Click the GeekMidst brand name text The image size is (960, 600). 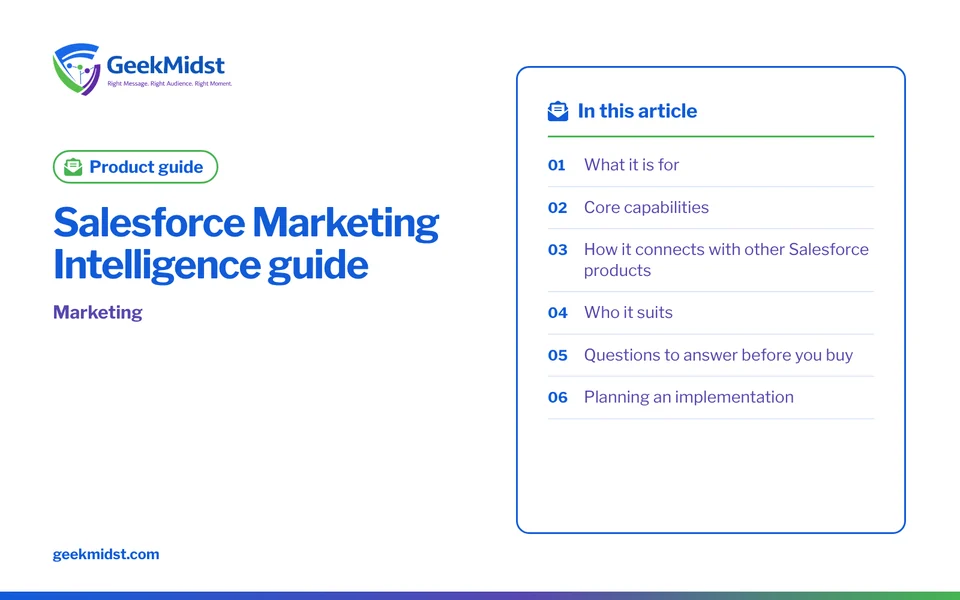click(x=165, y=65)
